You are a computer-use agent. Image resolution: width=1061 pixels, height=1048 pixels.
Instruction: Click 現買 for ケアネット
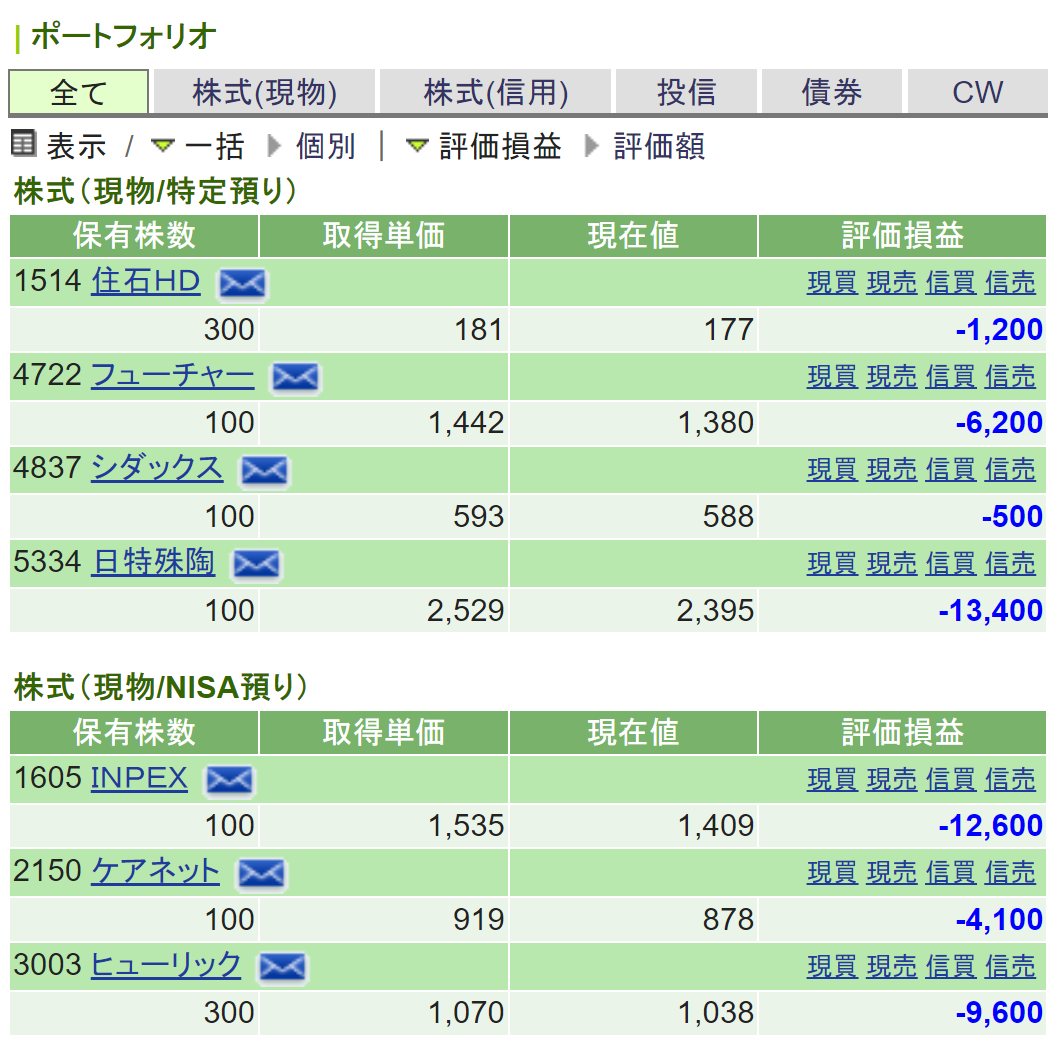pyautogui.click(x=832, y=873)
